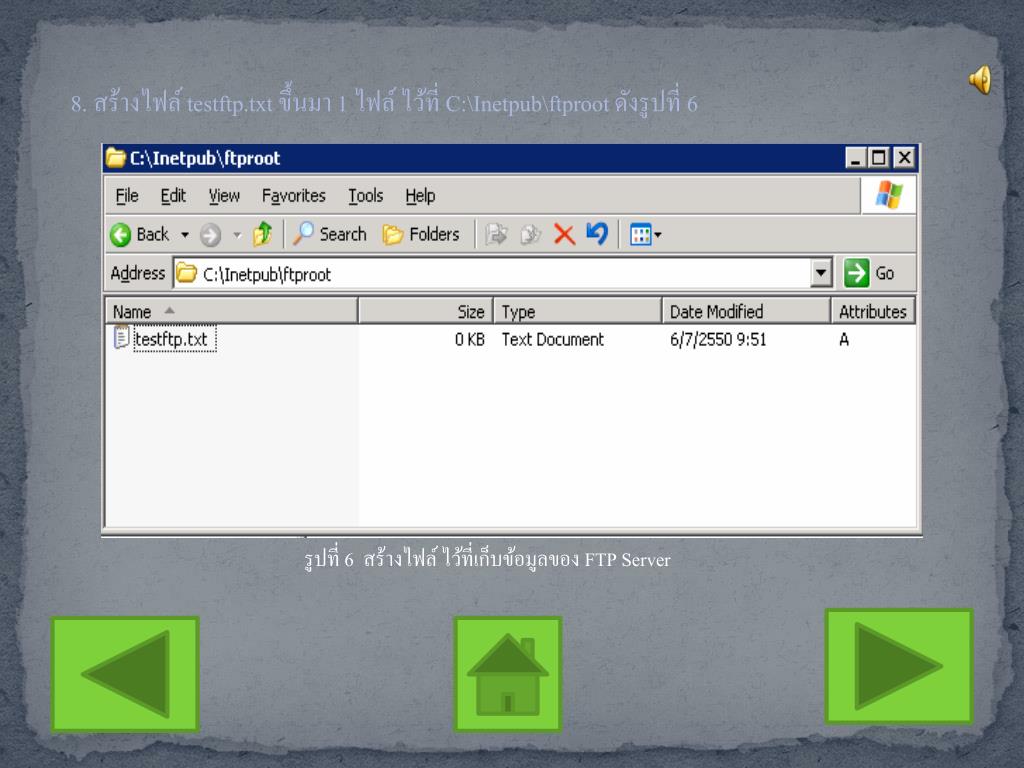Click the testftp.txt document icon
Image resolution: width=1024 pixels, height=768 pixels.
point(121,338)
